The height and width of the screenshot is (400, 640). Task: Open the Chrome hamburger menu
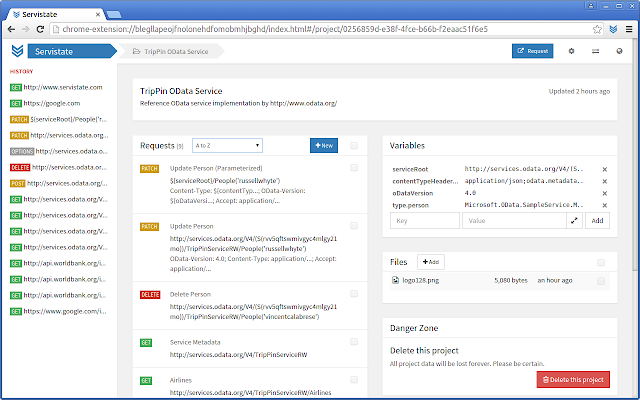629,29
